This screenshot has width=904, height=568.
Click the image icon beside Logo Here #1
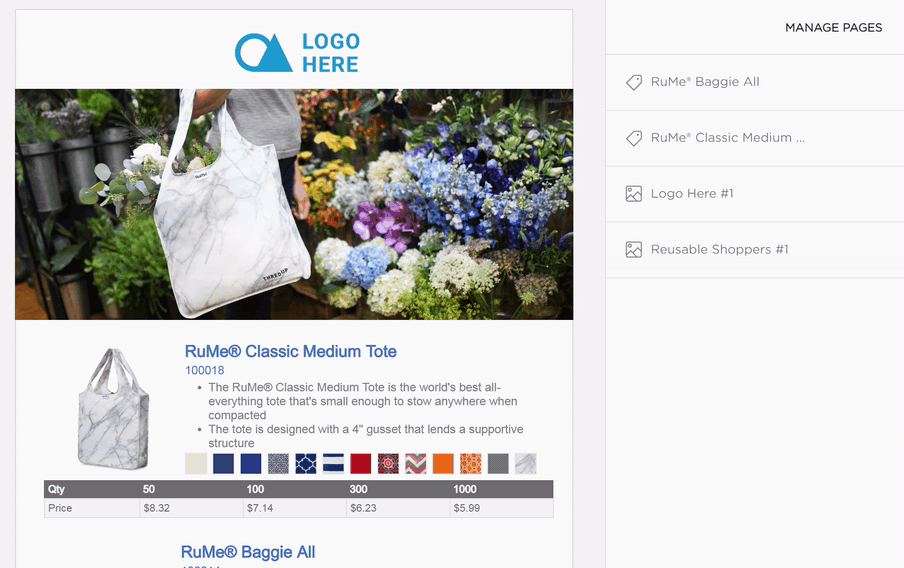coord(634,194)
